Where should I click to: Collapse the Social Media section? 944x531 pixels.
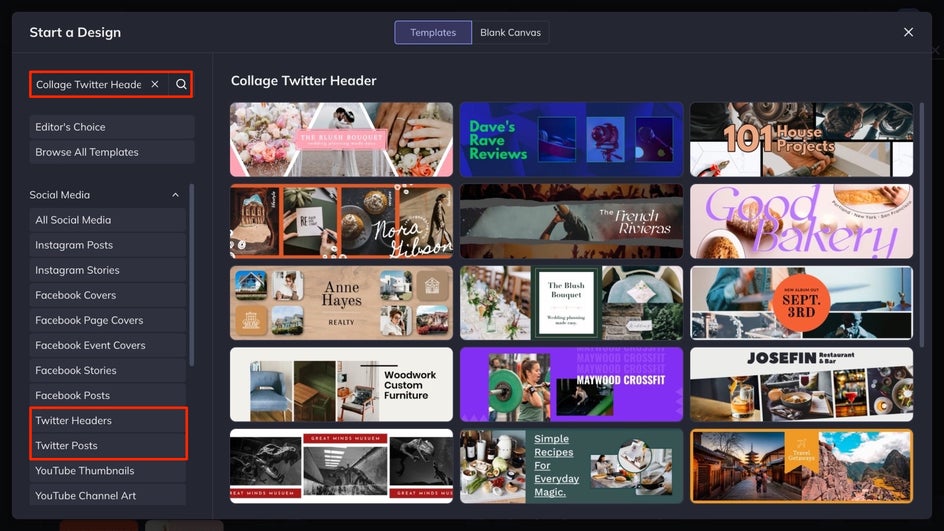[x=175, y=195]
